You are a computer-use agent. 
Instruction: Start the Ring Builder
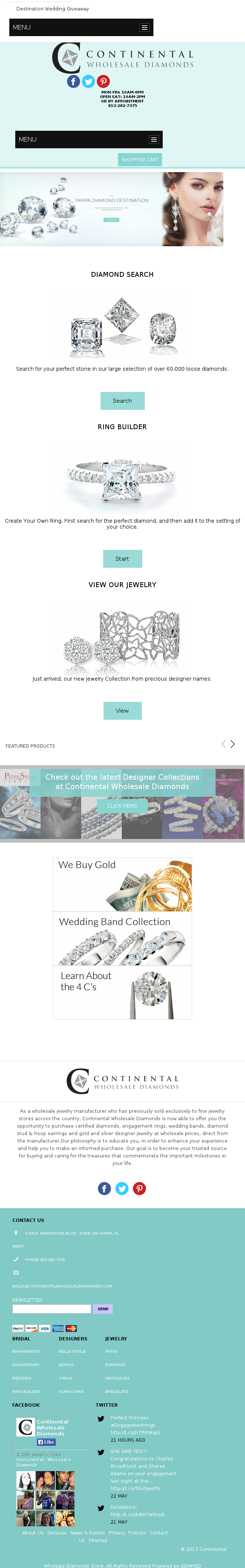(x=122, y=559)
